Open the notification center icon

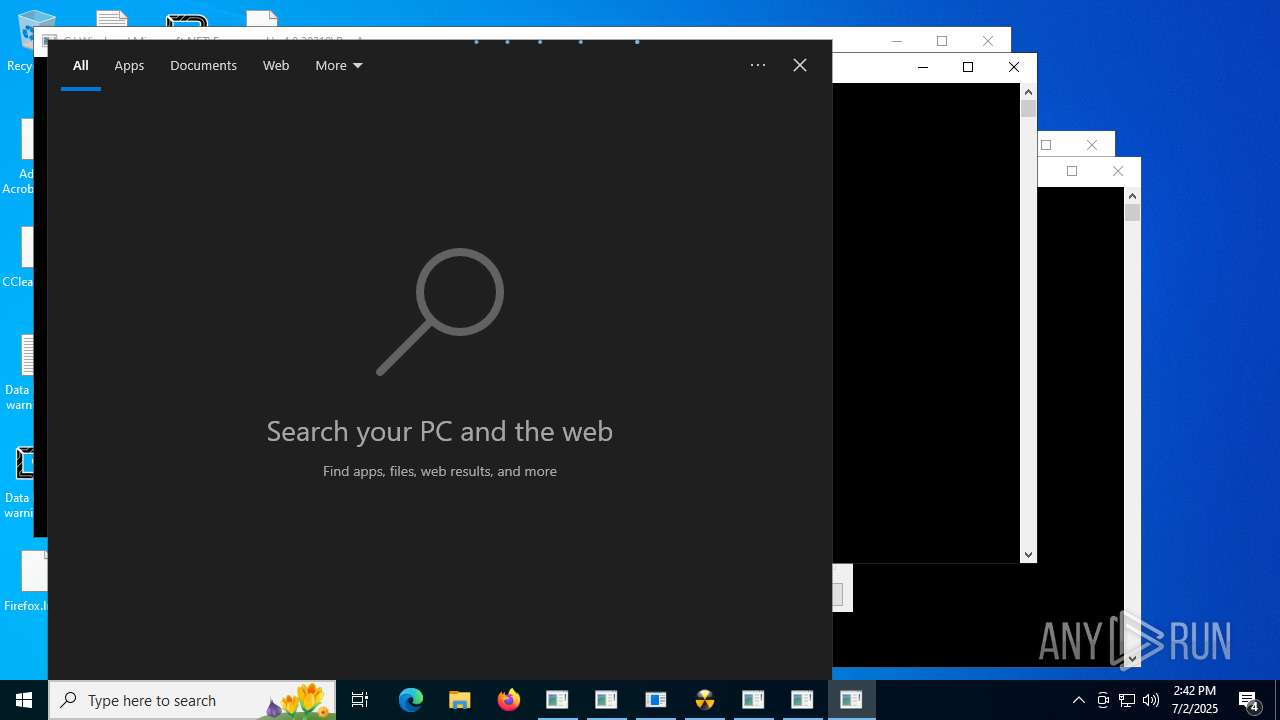pos(1249,701)
